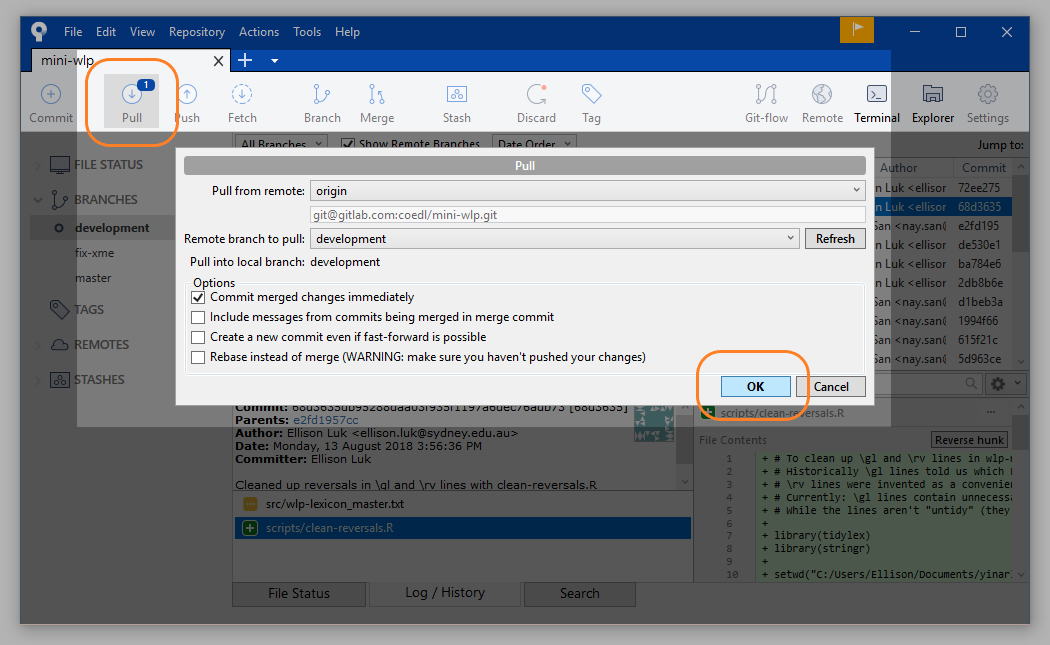Launch Terminal from the toolbar

pyautogui.click(x=877, y=94)
